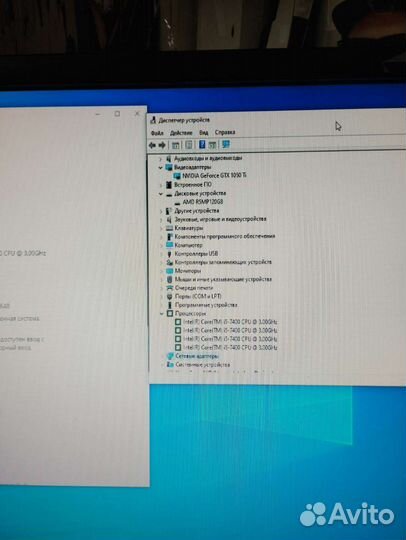Open Properties via the toolbar sheet icon
This screenshot has height=540, width=406.
tap(188, 145)
